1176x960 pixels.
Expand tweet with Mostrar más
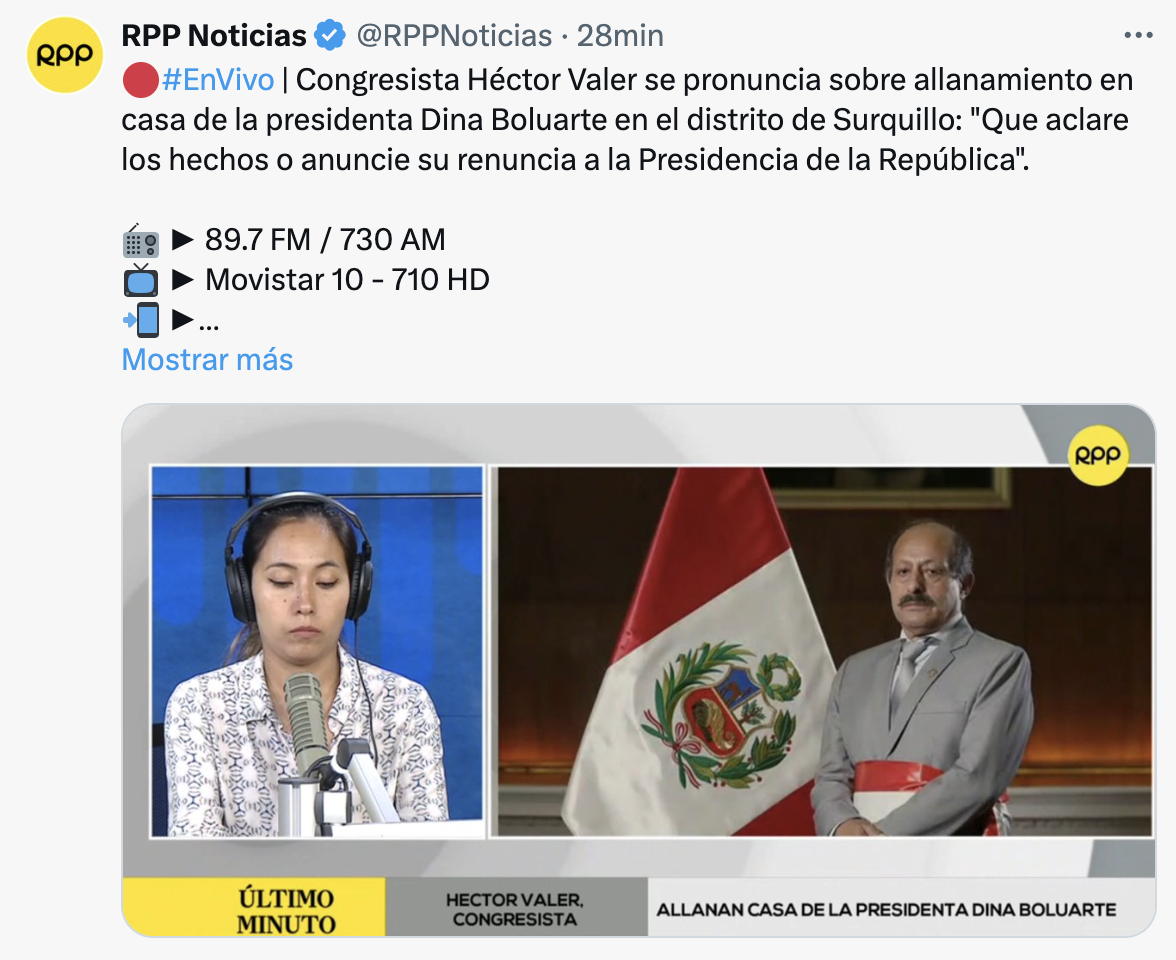point(207,360)
